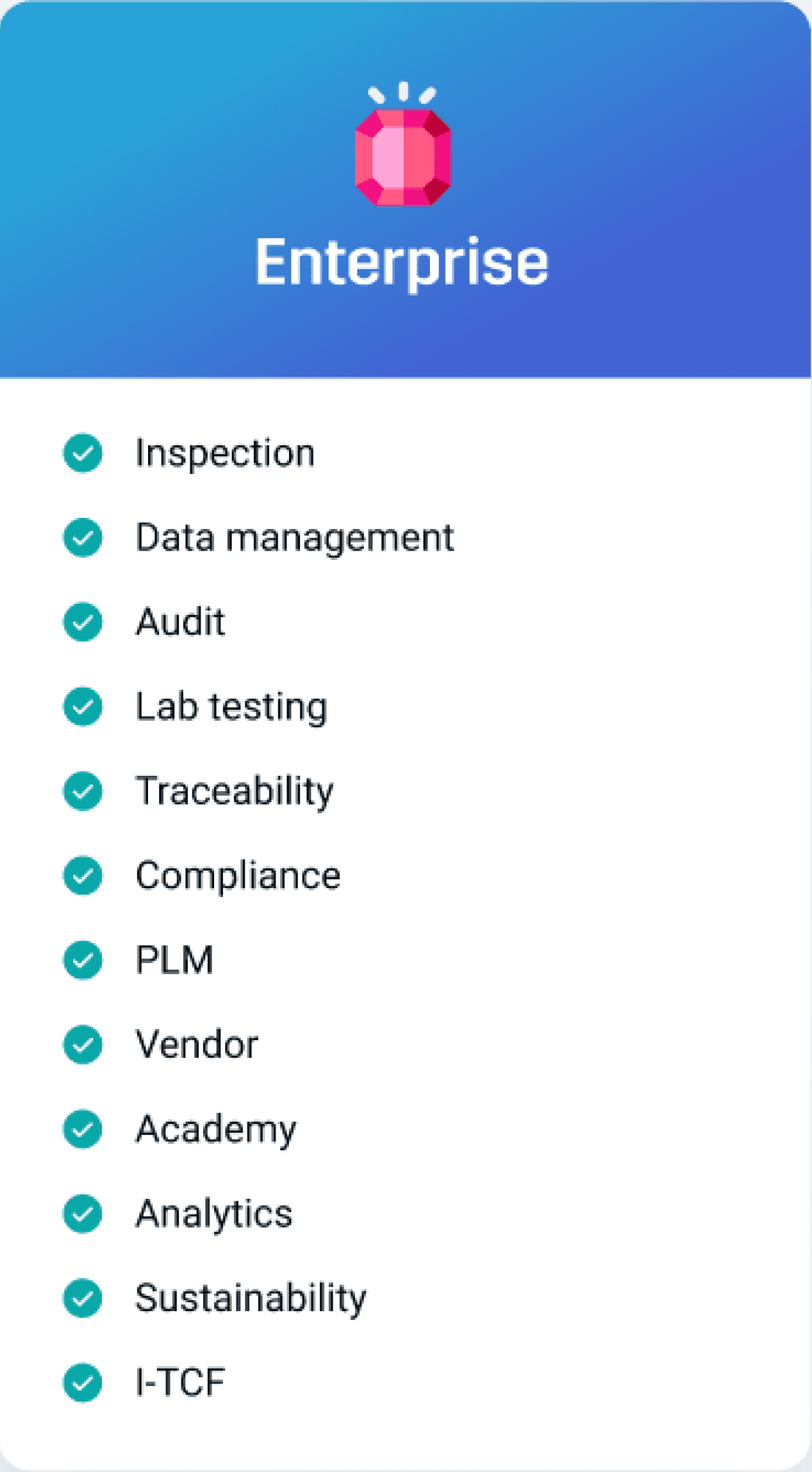
Task: Click the checkmark beside Analytics
Action: pyautogui.click(x=83, y=1213)
